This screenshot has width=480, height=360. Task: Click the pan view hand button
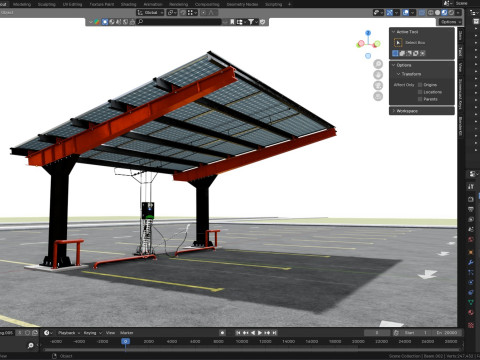378,75
